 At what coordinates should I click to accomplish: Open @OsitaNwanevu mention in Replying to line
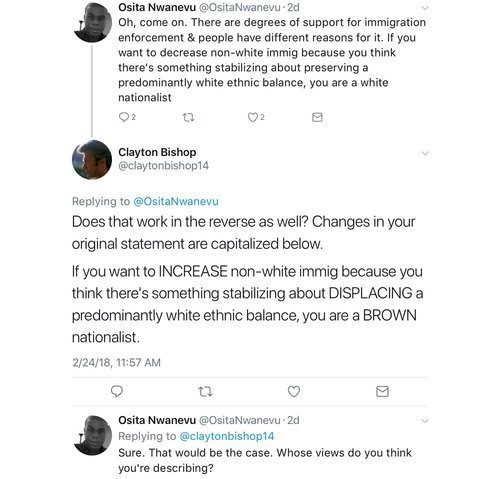pyautogui.click(x=176, y=201)
